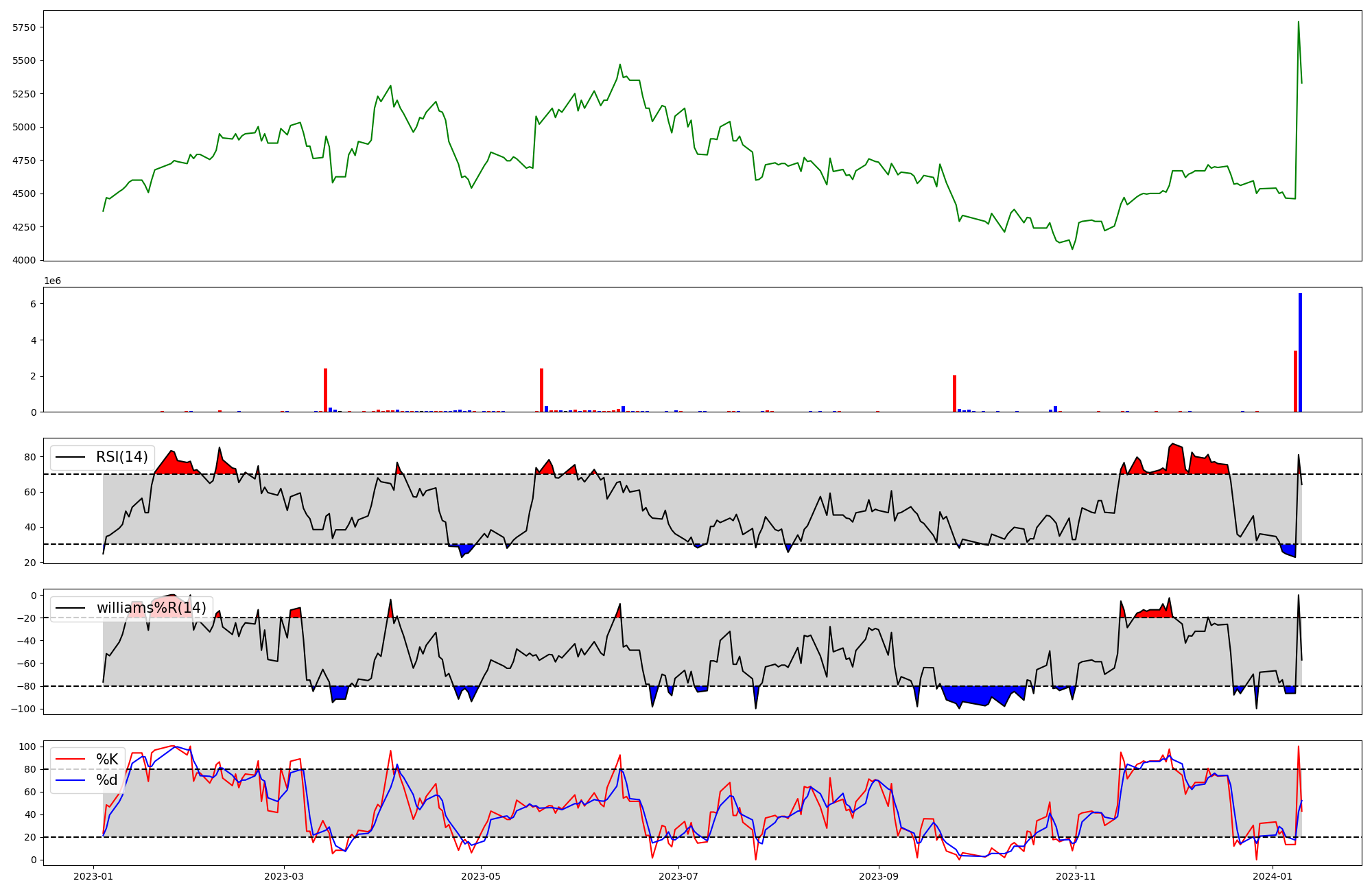
Task: Click the 2023-01 x-axis date label
Action: [x=93, y=876]
